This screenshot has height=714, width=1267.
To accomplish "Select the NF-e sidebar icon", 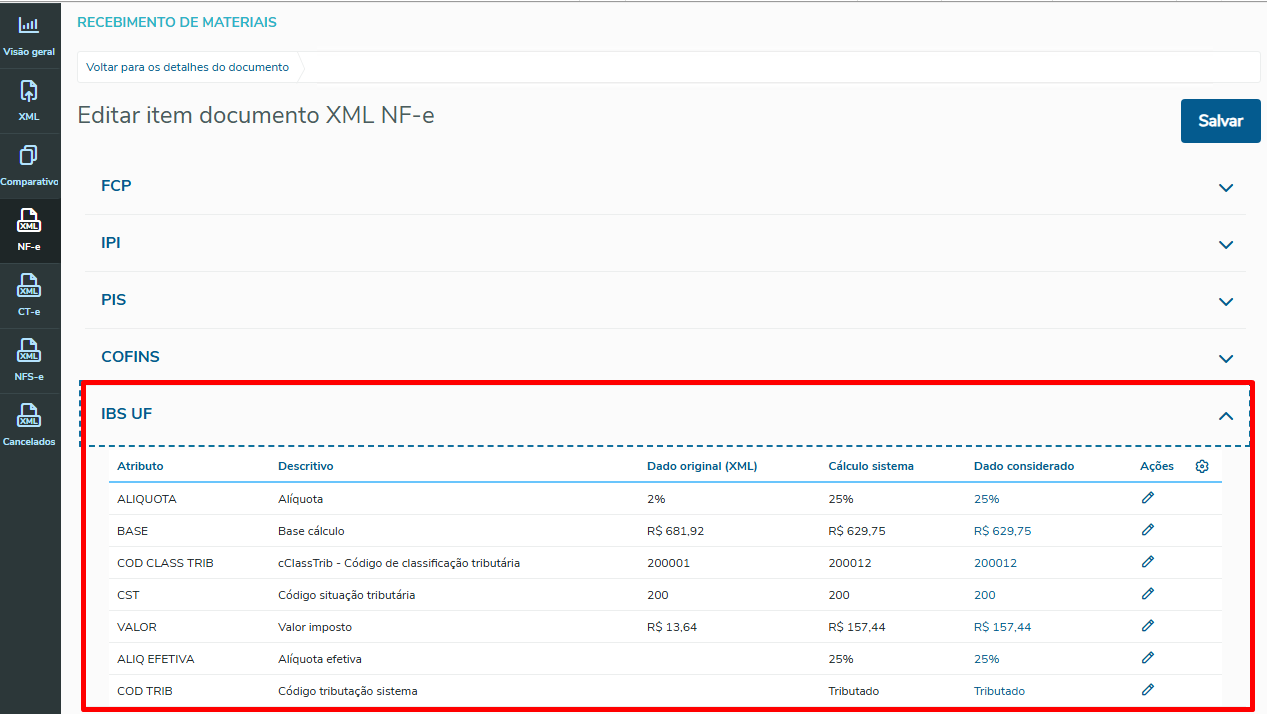I will [x=29, y=231].
